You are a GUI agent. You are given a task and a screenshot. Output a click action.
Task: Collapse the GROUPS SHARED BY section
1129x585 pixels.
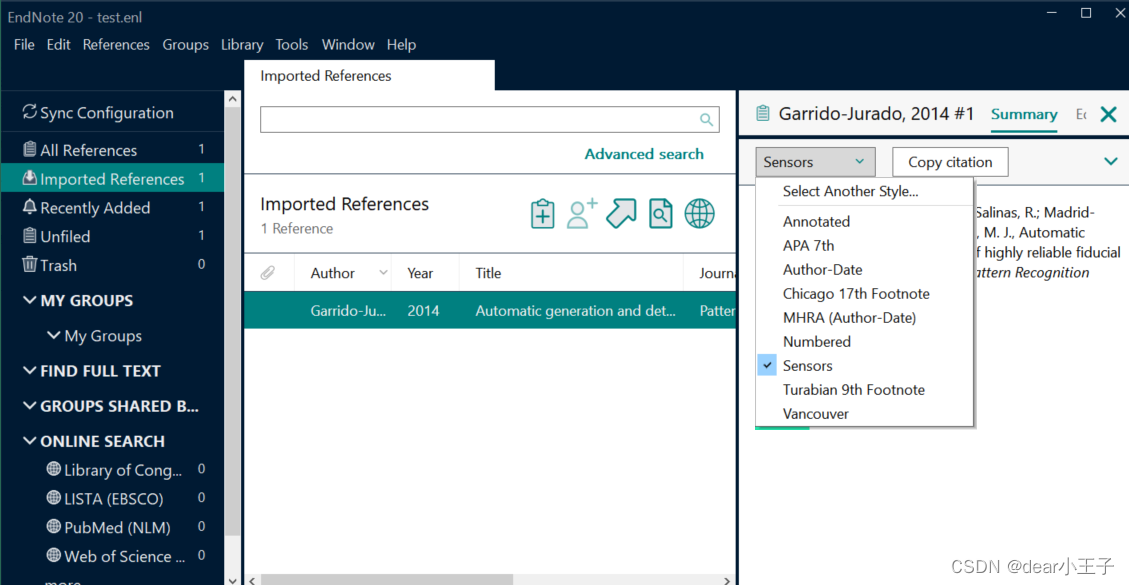(30, 406)
